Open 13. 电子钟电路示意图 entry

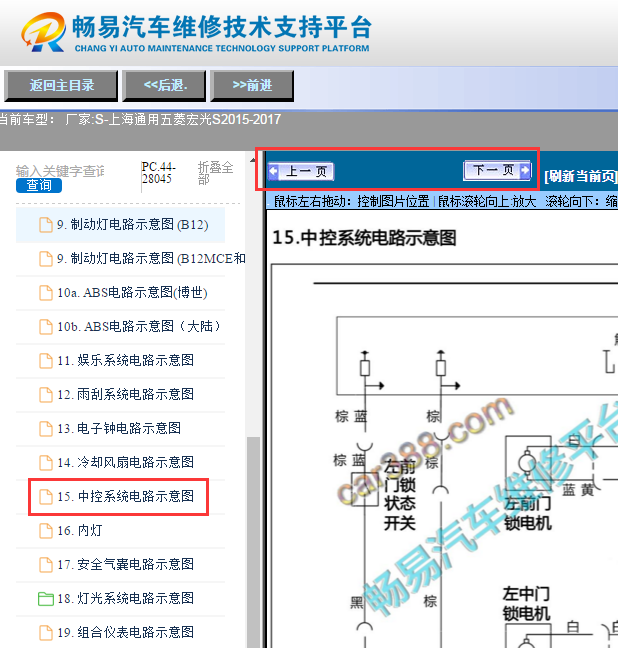pyautogui.click(x=119, y=429)
